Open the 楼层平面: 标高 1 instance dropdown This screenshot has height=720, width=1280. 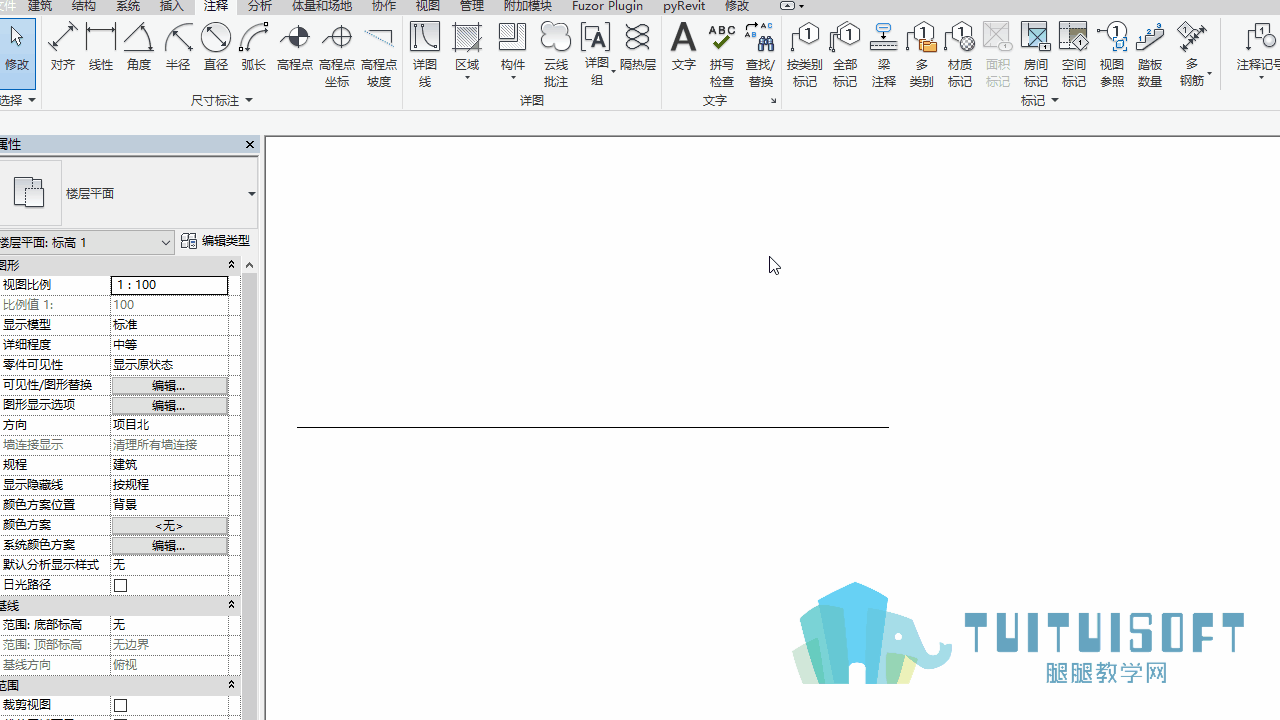[87, 242]
